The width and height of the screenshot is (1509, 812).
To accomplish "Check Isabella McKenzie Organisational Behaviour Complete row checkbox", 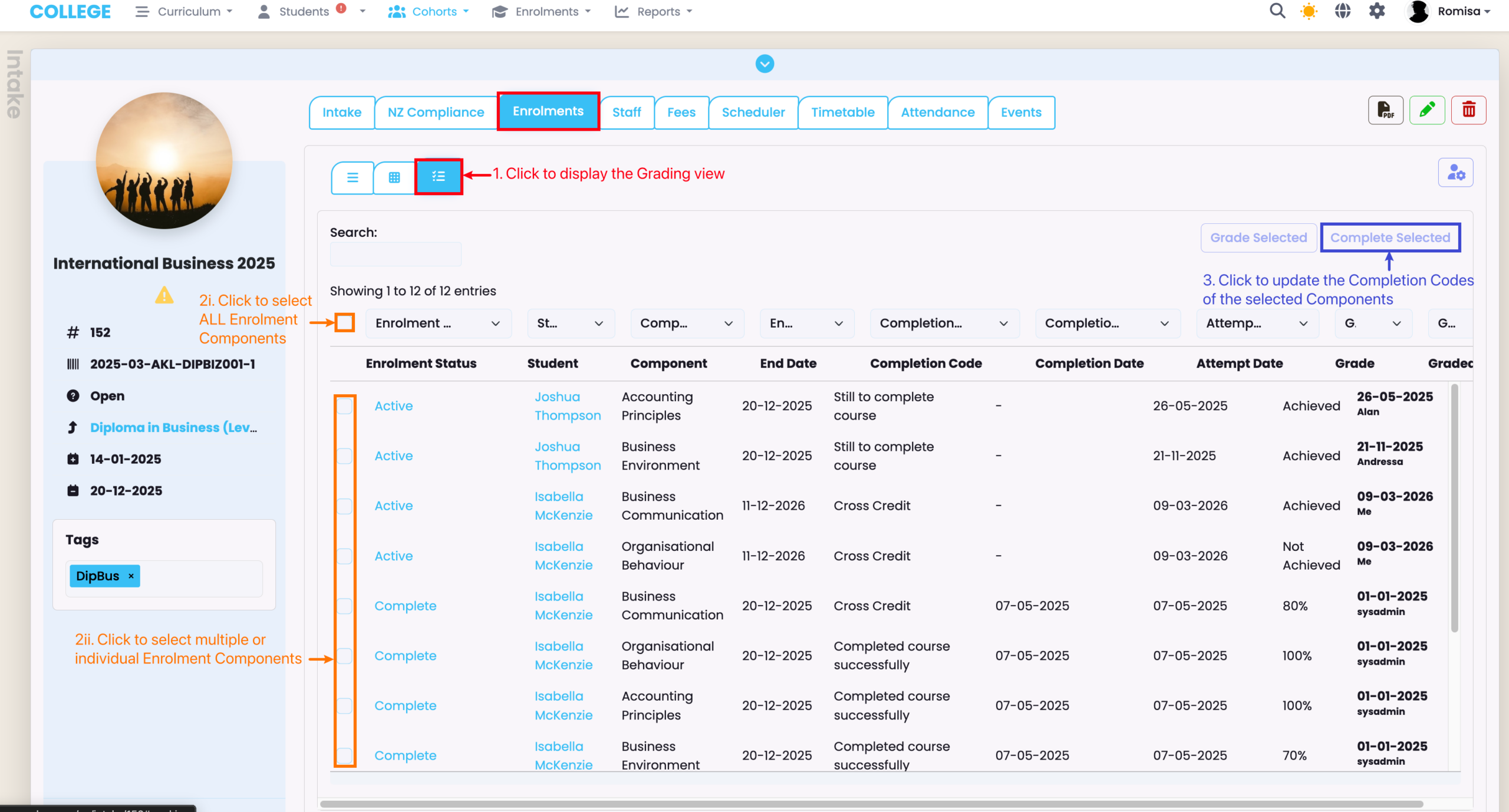I will pyautogui.click(x=345, y=656).
